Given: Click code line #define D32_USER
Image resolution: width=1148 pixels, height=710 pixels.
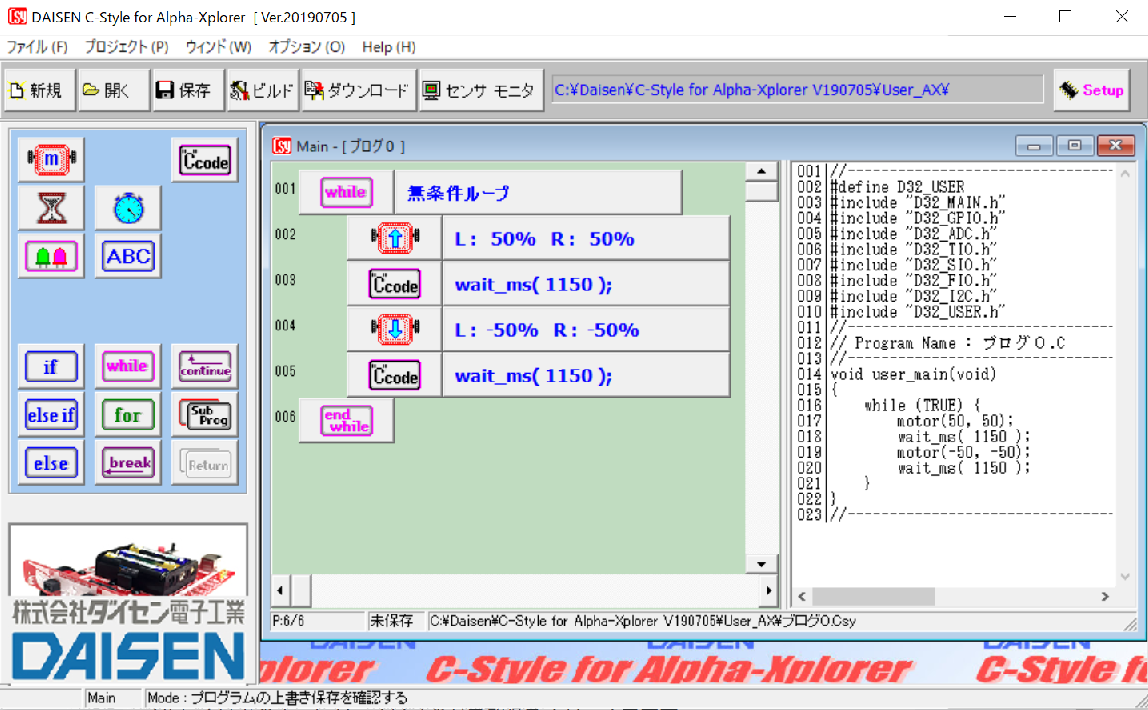Looking at the screenshot, I should (x=897, y=187).
